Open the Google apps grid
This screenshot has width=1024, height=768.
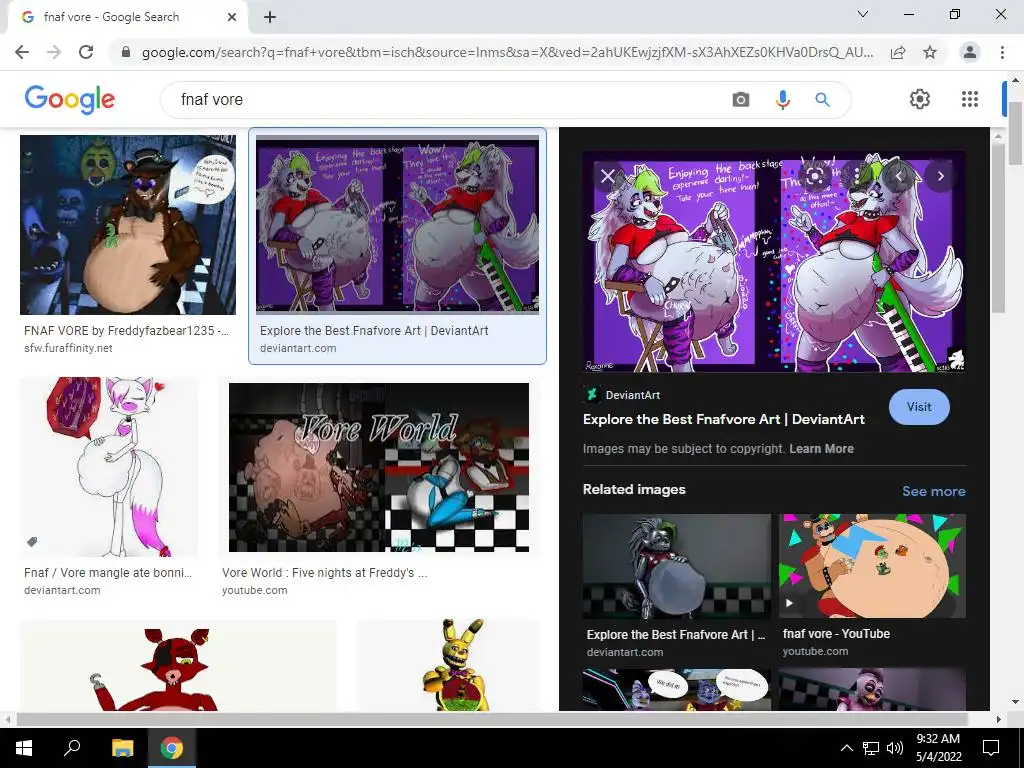coord(970,99)
